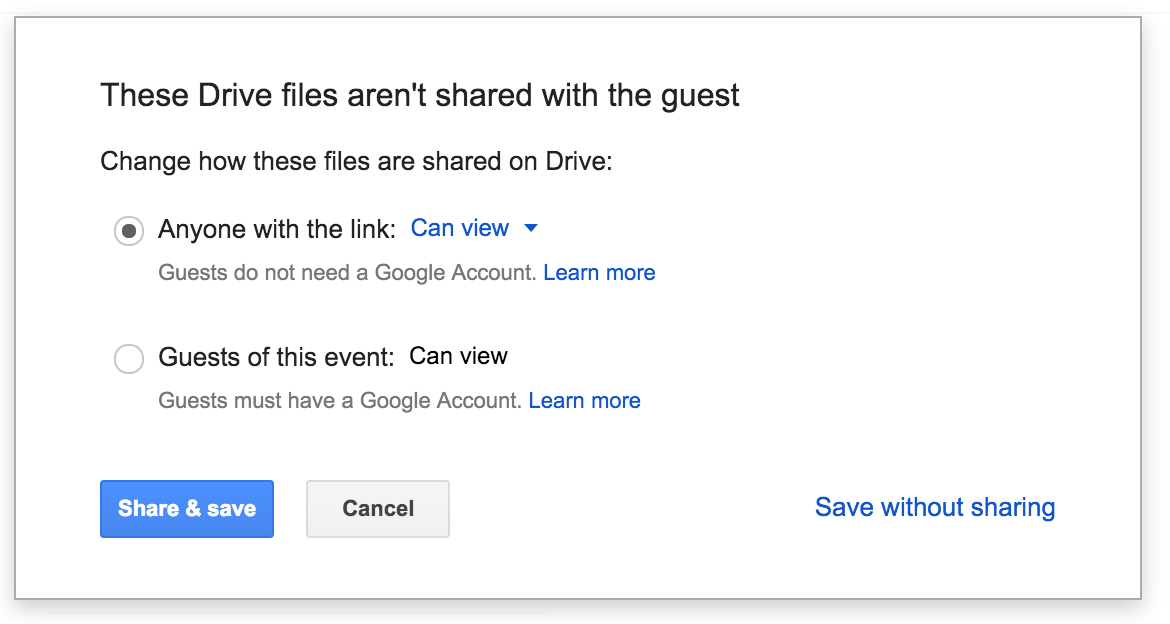
Task: Click the "Guests of this event:" label
Action: pos(276,357)
